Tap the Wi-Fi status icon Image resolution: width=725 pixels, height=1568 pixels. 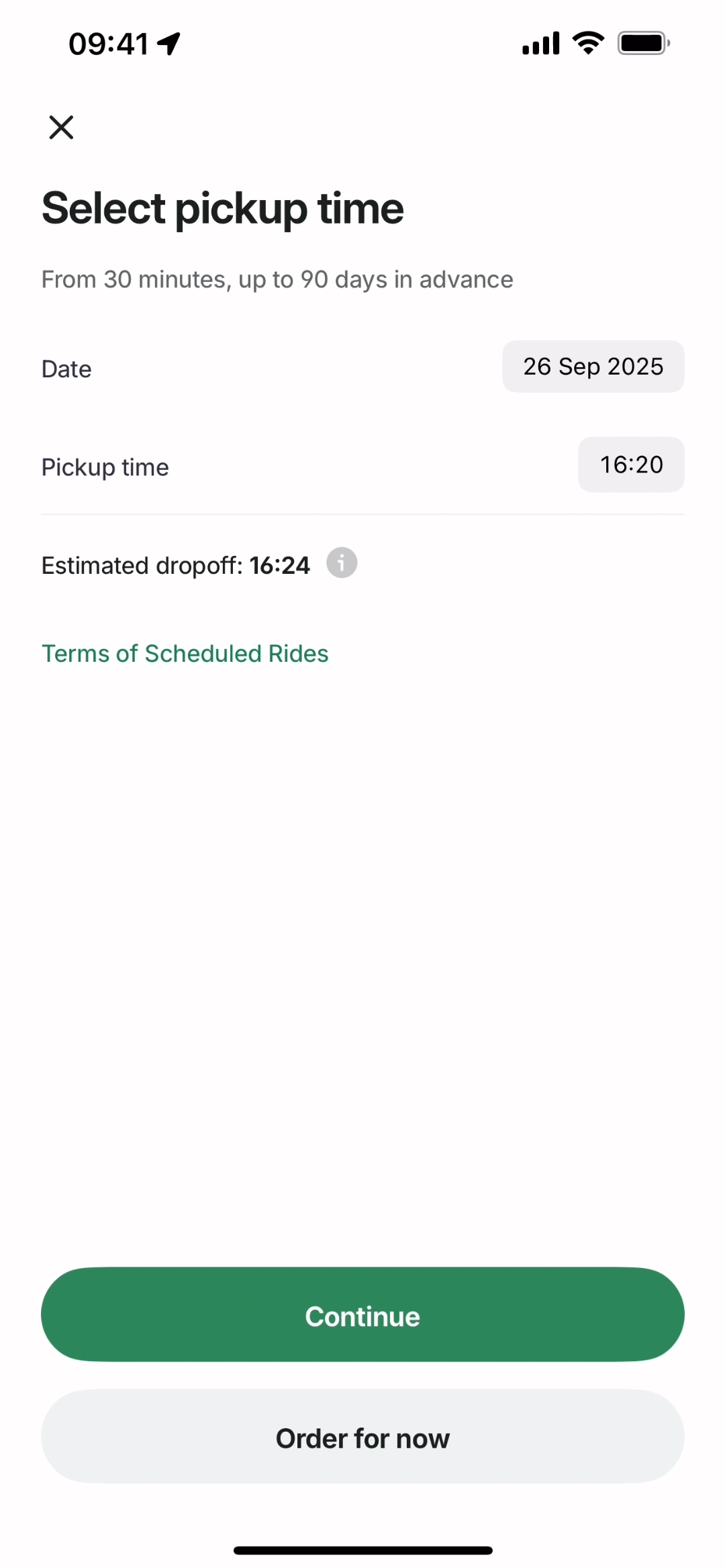tap(588, 43)
